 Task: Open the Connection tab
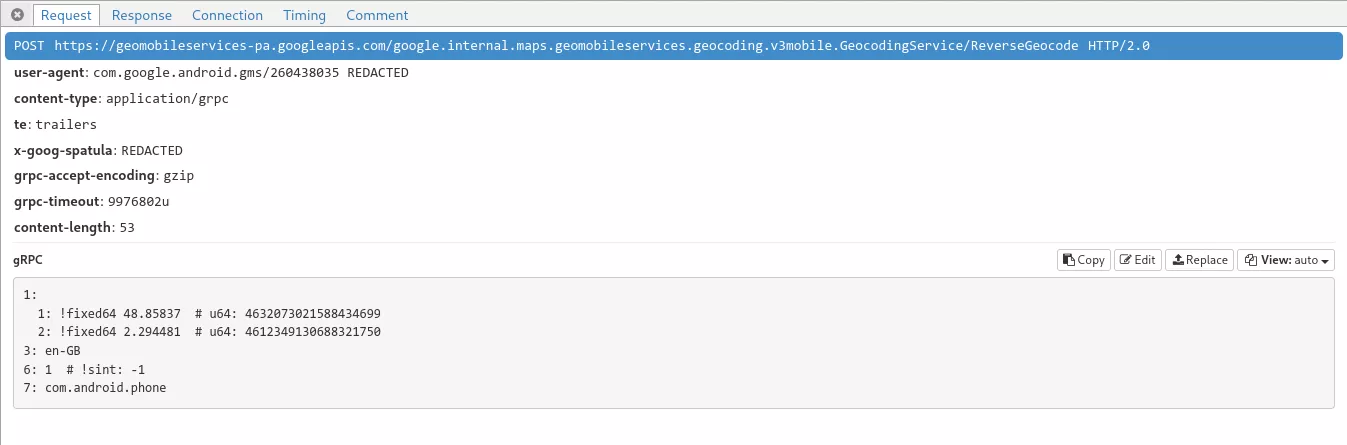(227, 15)
